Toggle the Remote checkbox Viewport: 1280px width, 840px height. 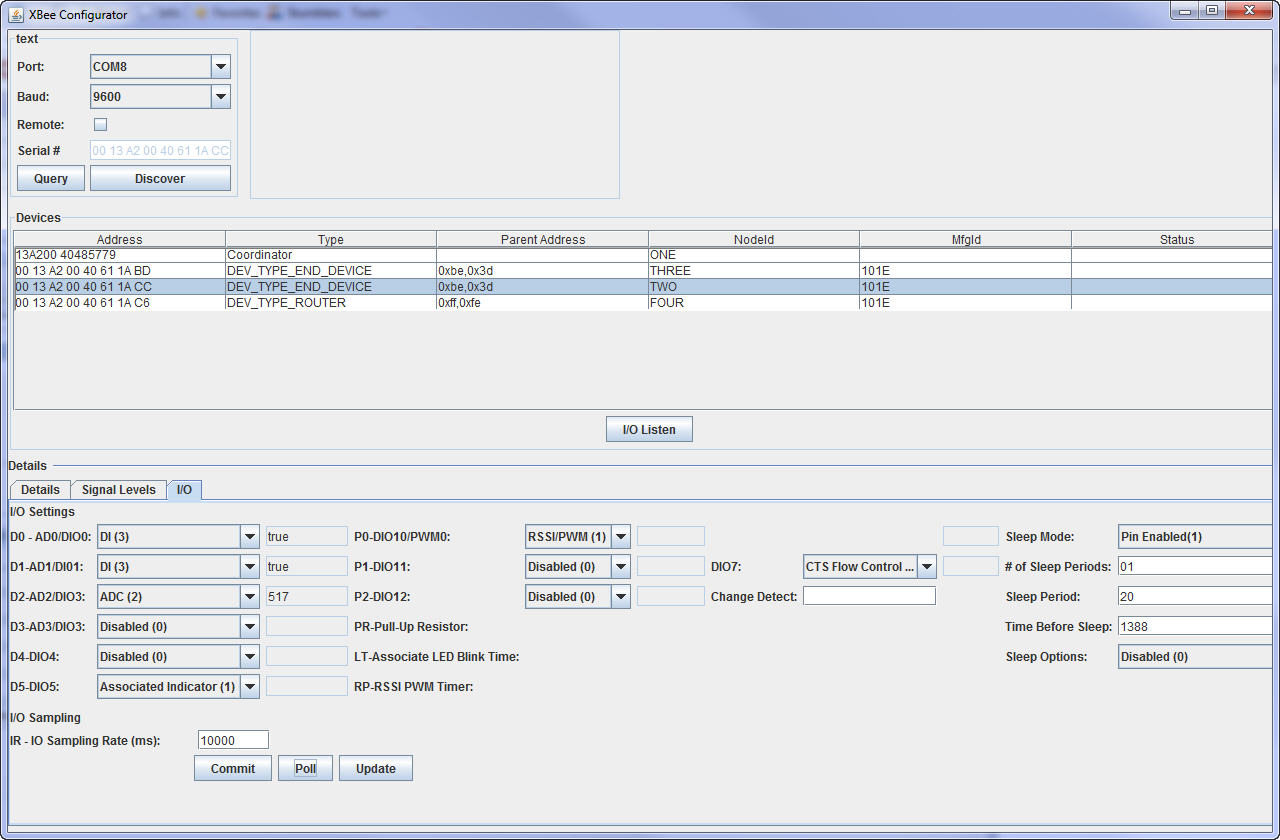pyautogui.click(x=100, y=125)
